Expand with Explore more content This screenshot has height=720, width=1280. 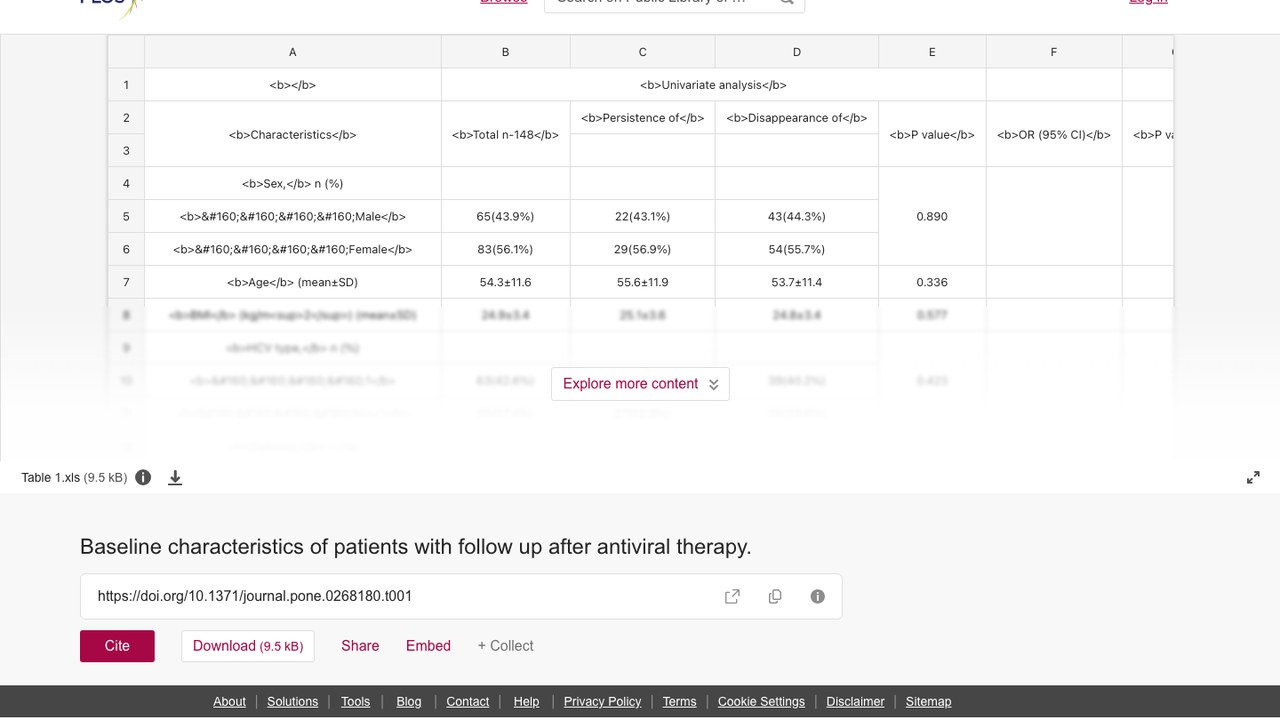click(x=640, y=384)
